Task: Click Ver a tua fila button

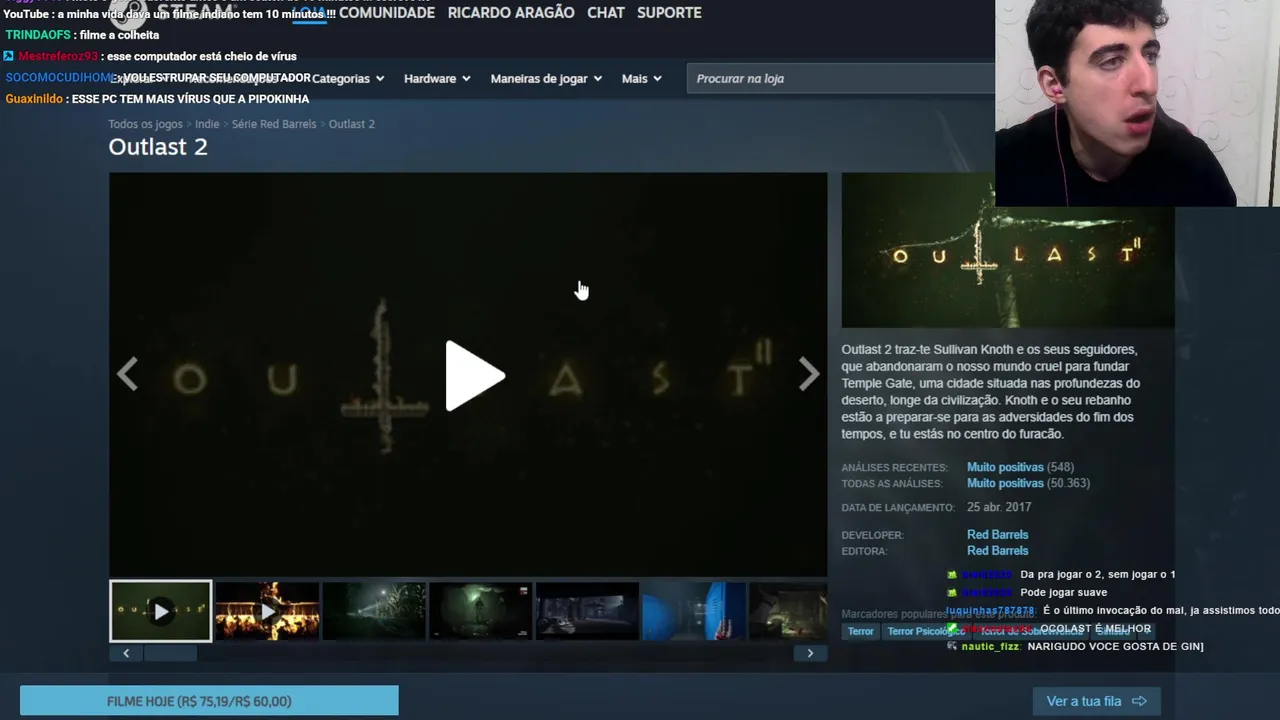Action: coord(1096,701)
